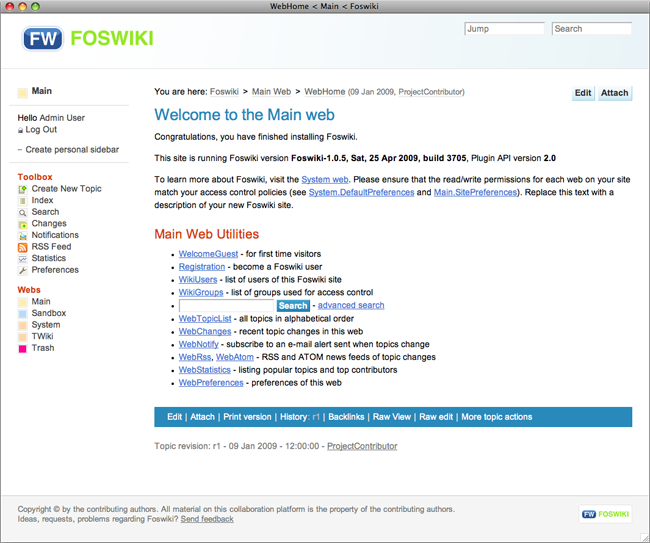Click Backlinks in the action bar
Viewport: 650px width, 543px height.
pyautogui.click(x=346, y=417)
